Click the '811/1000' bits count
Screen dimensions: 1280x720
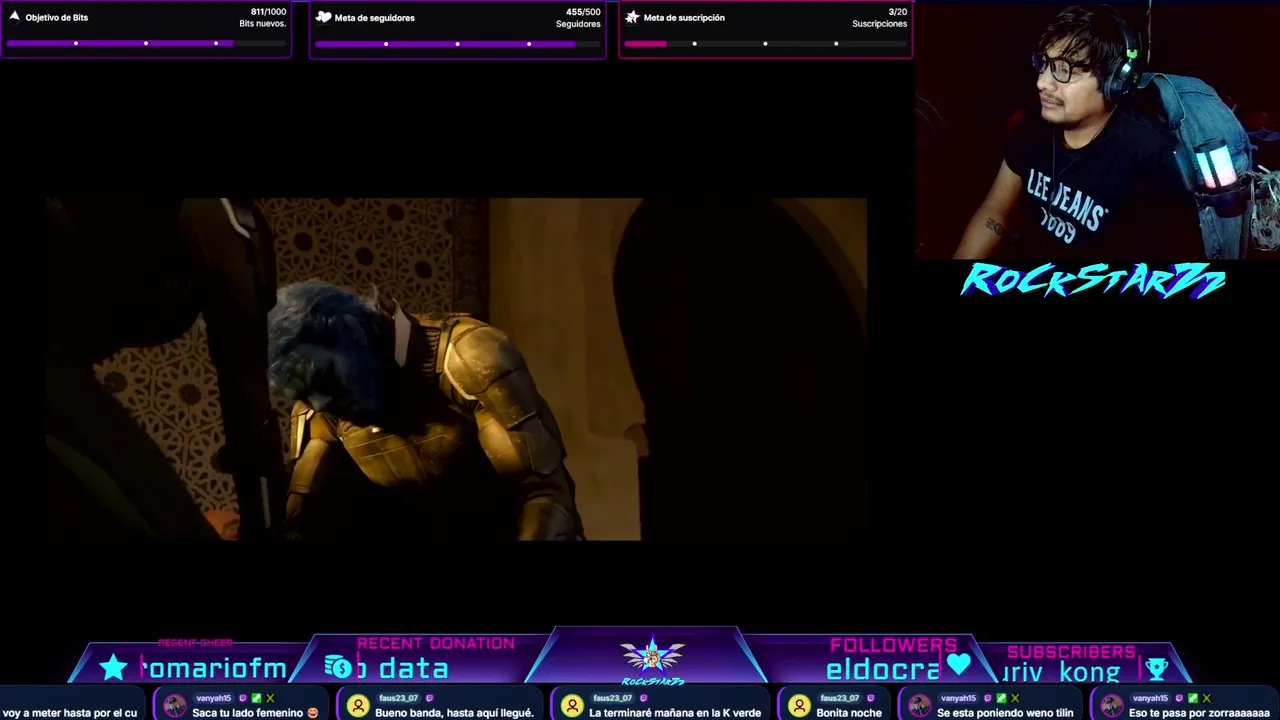point(268,12)
